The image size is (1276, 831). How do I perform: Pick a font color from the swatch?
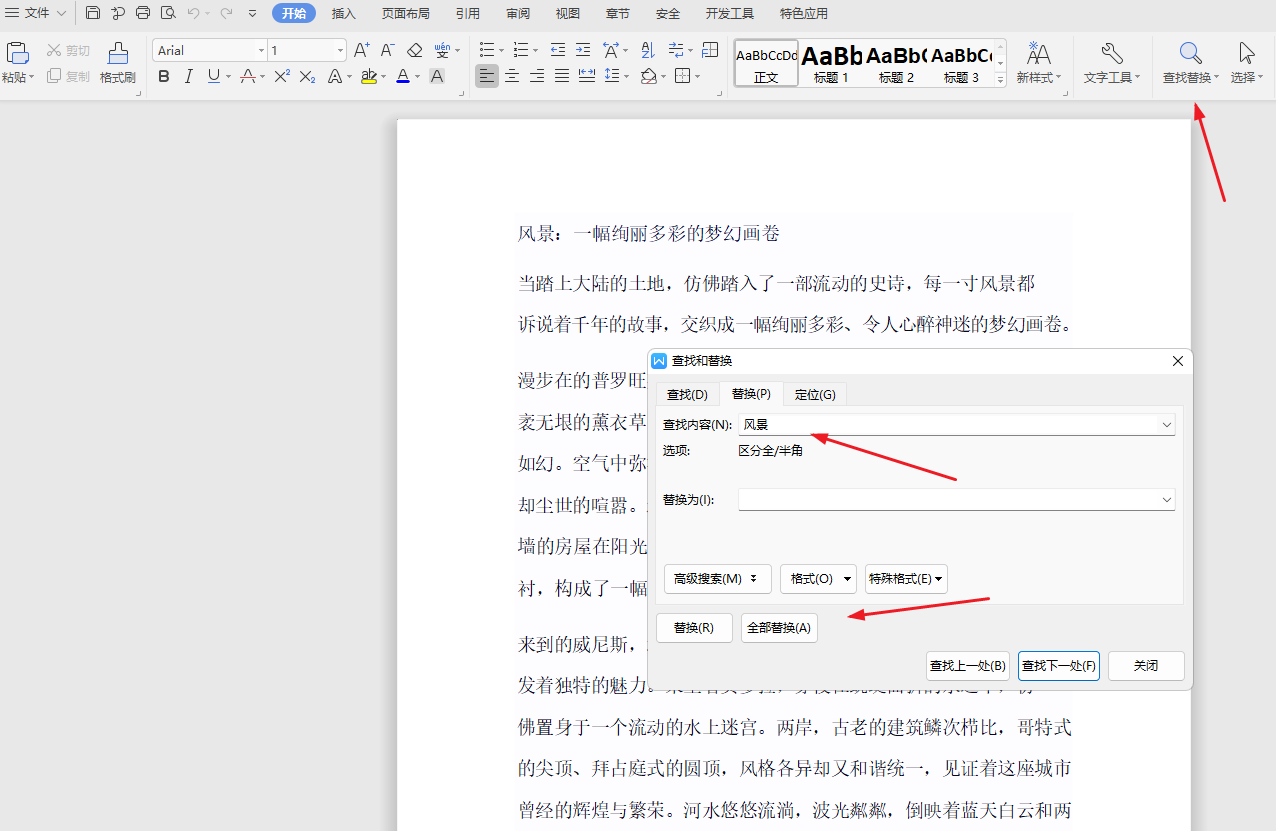click(402, 76)
